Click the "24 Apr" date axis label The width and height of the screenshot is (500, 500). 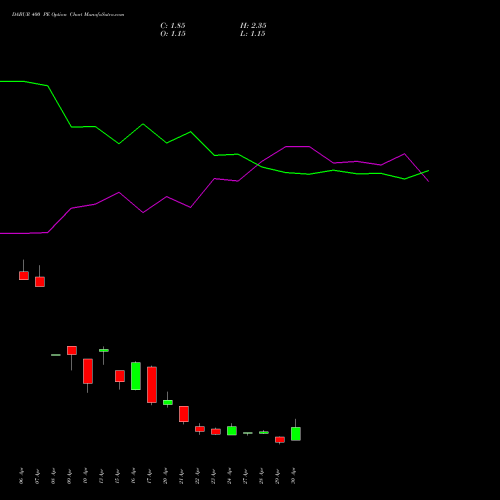pyautogui.click(x=229, y=476)
